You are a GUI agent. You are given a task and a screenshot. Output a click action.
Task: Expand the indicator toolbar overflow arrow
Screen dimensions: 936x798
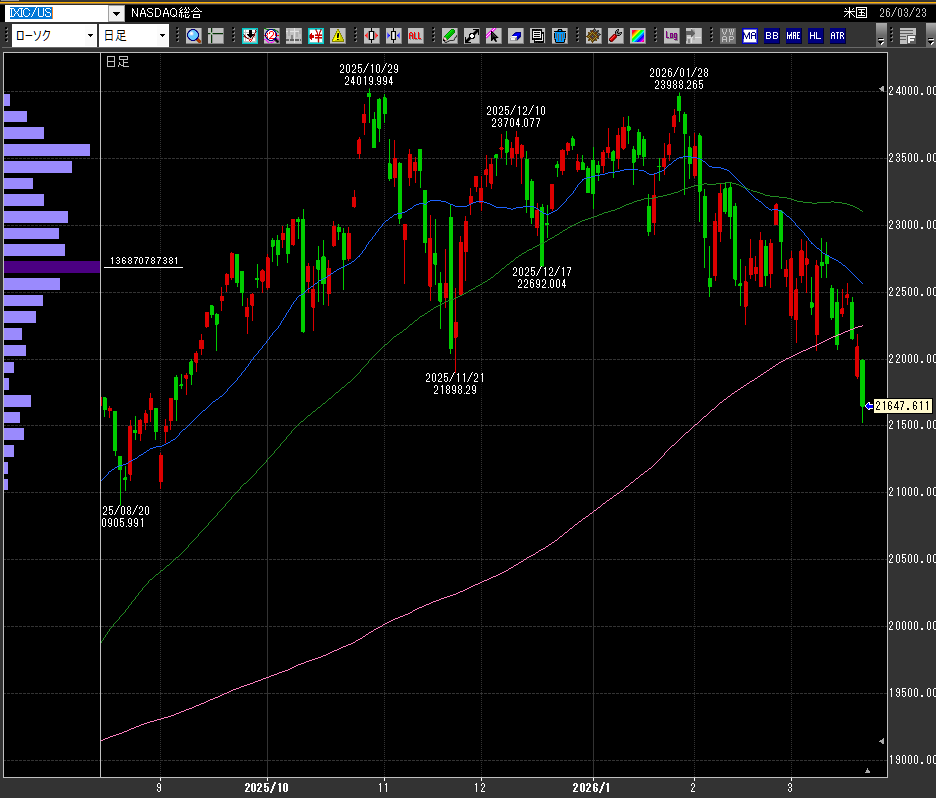coord(881,36)
